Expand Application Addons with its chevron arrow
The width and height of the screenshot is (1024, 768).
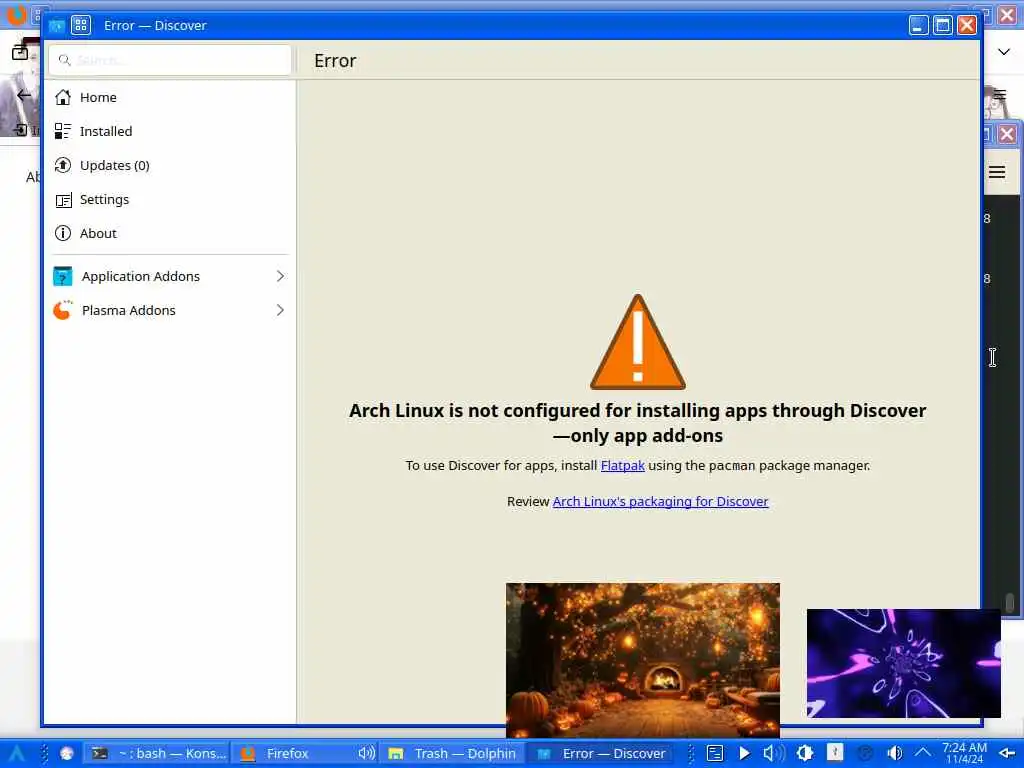(280, 276)
